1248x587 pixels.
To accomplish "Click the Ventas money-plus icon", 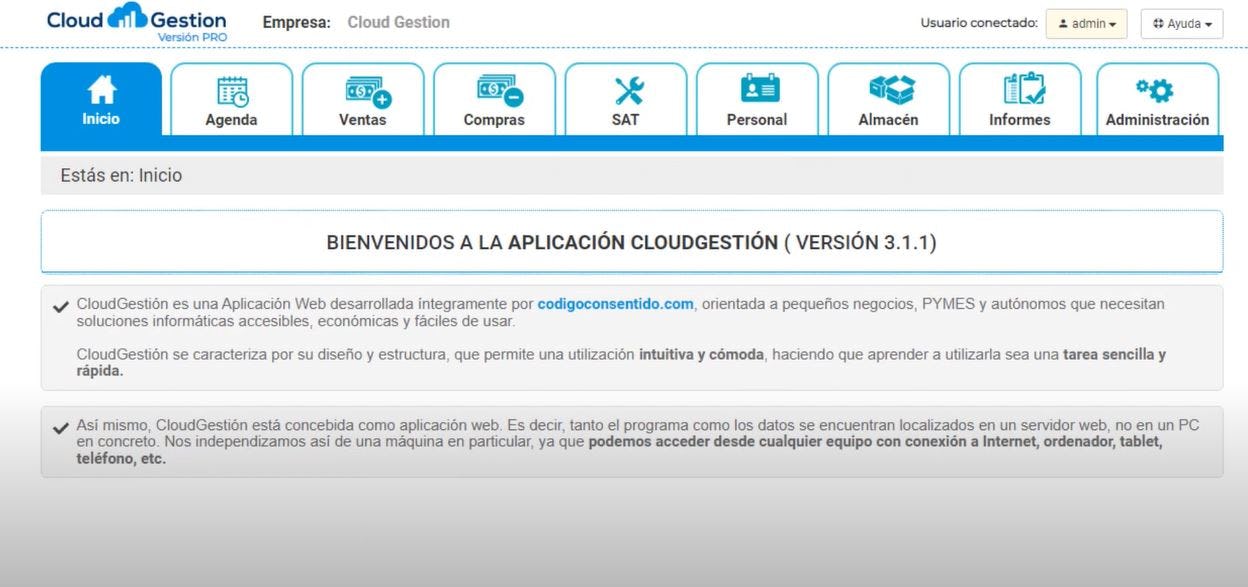I will [x=367, y=91].
